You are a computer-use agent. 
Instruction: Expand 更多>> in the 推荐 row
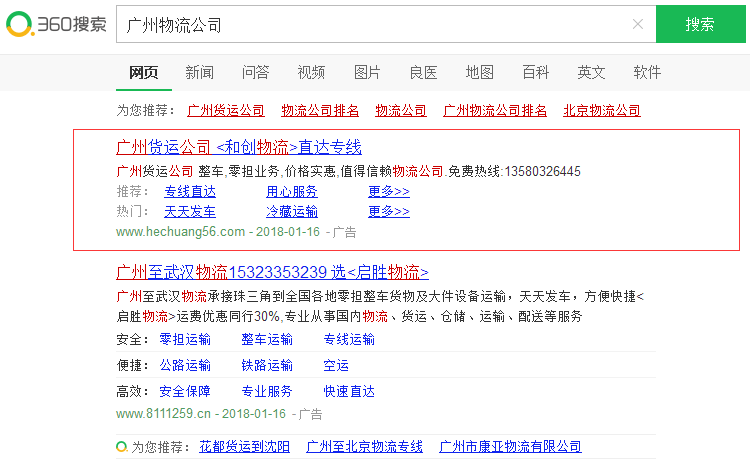[388, 191]
